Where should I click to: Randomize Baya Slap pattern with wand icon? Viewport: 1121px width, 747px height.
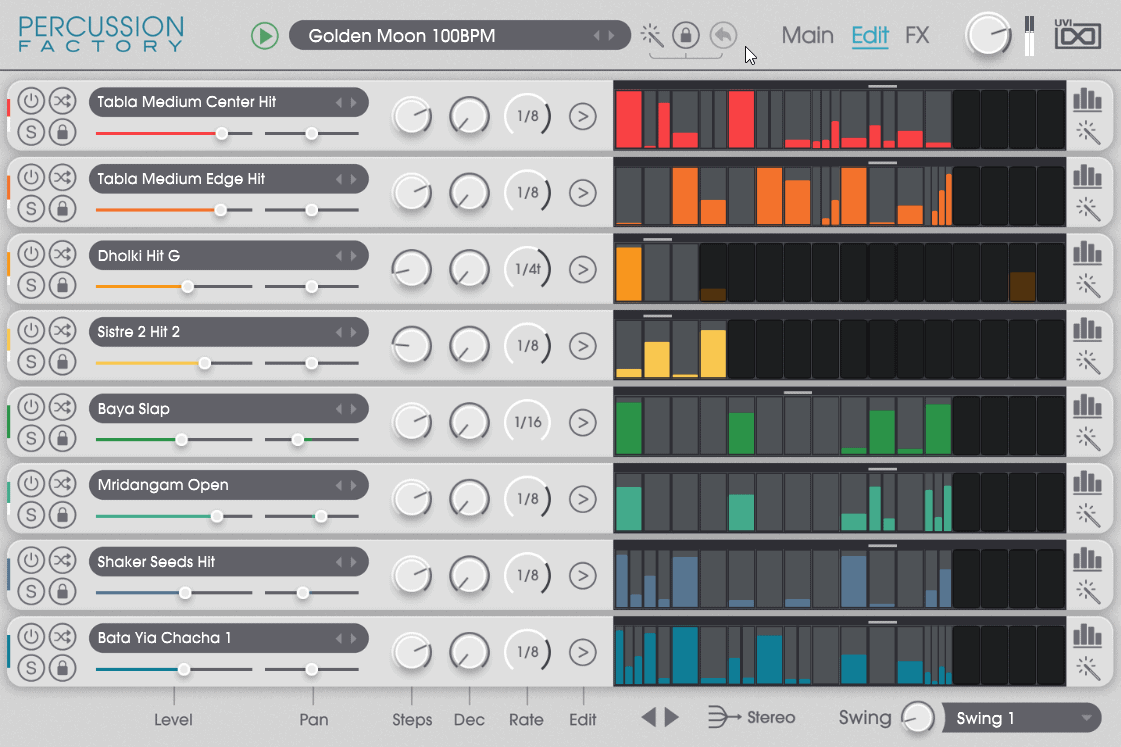pos(1087,439)
